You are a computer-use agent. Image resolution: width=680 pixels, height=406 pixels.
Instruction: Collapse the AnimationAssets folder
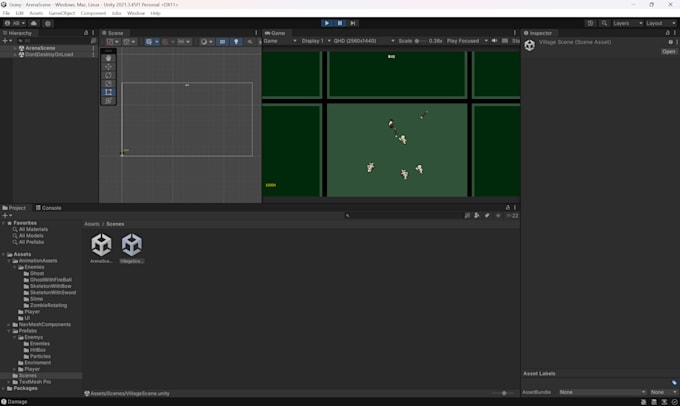[9, 261]
